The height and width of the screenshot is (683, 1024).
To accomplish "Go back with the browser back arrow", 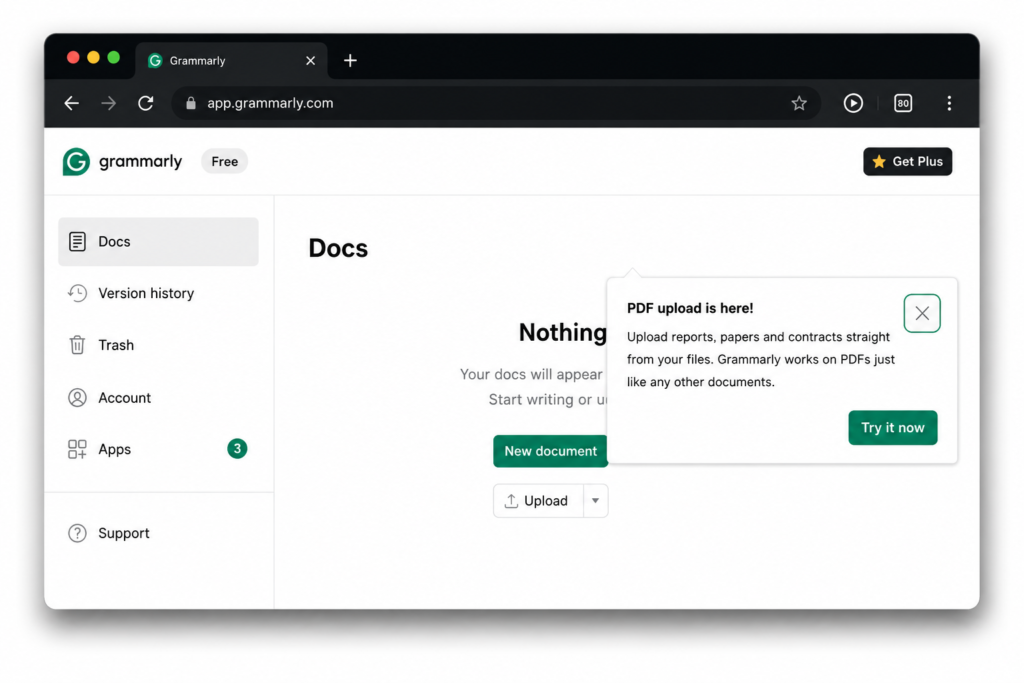I will point(72,103).
